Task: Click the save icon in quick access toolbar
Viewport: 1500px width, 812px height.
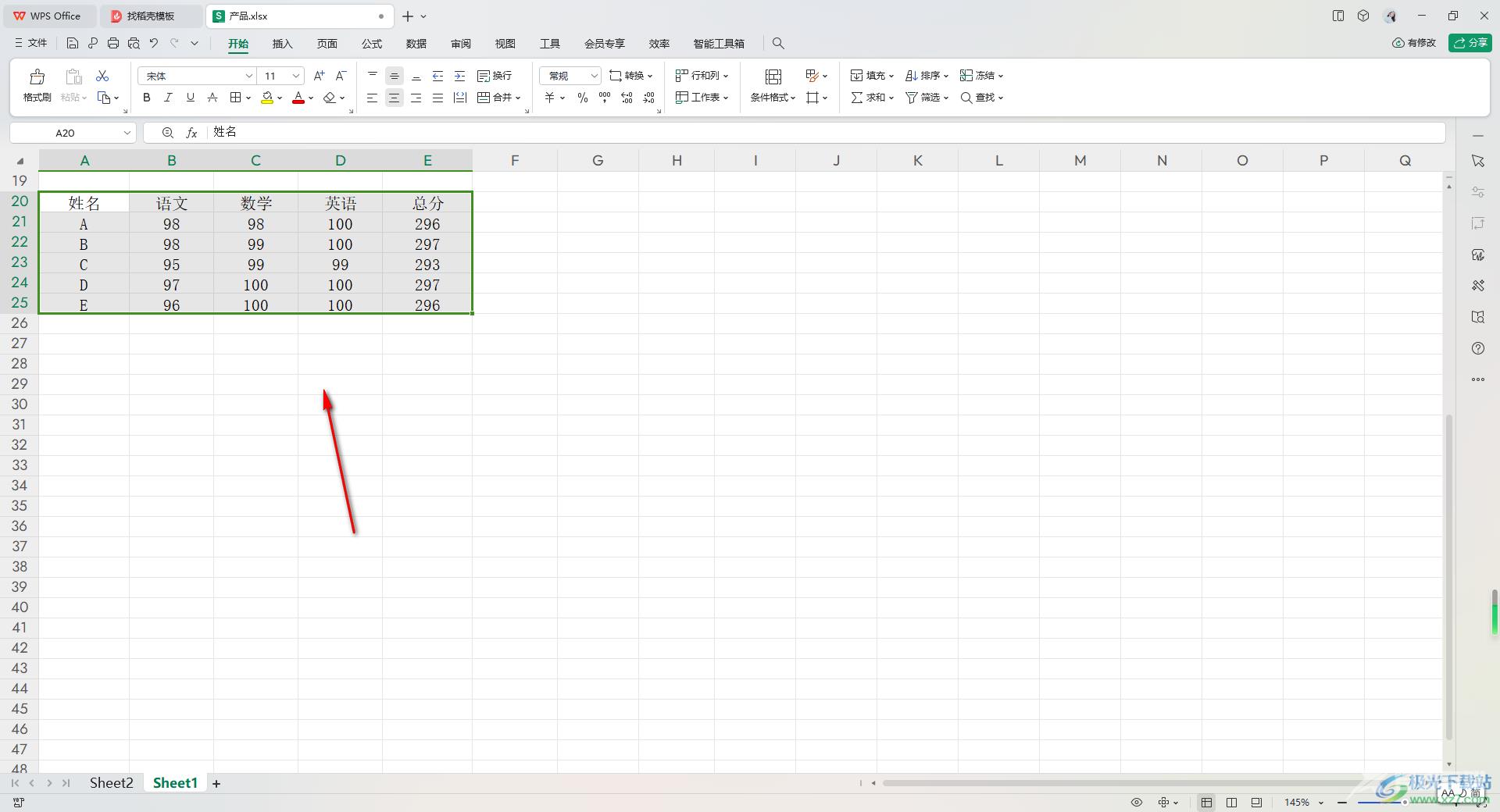Action: point(73,43)
